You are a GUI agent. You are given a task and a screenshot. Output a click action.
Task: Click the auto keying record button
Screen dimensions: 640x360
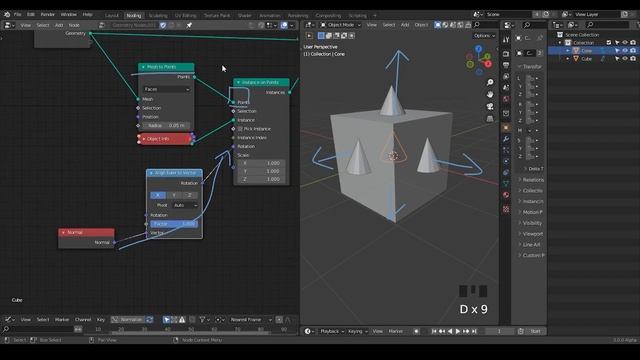tap(416, 331)
